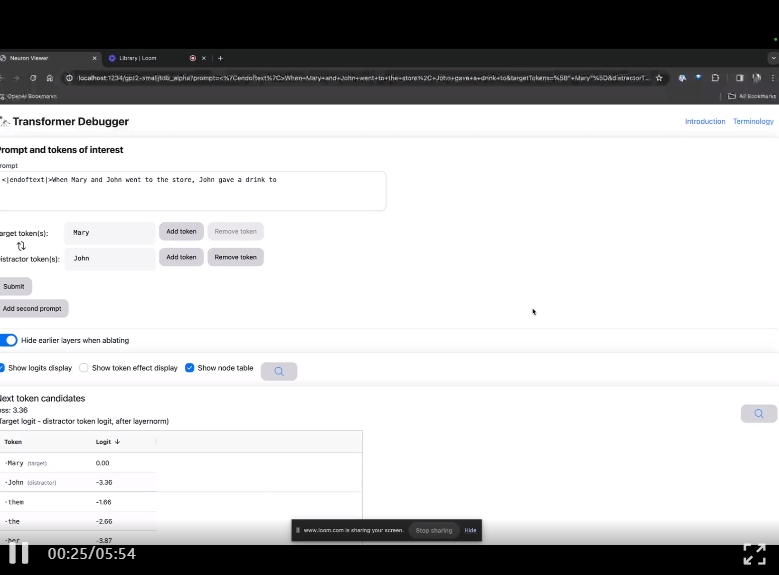
Task: Stop sharing the screen
Action: coord(434,530)
